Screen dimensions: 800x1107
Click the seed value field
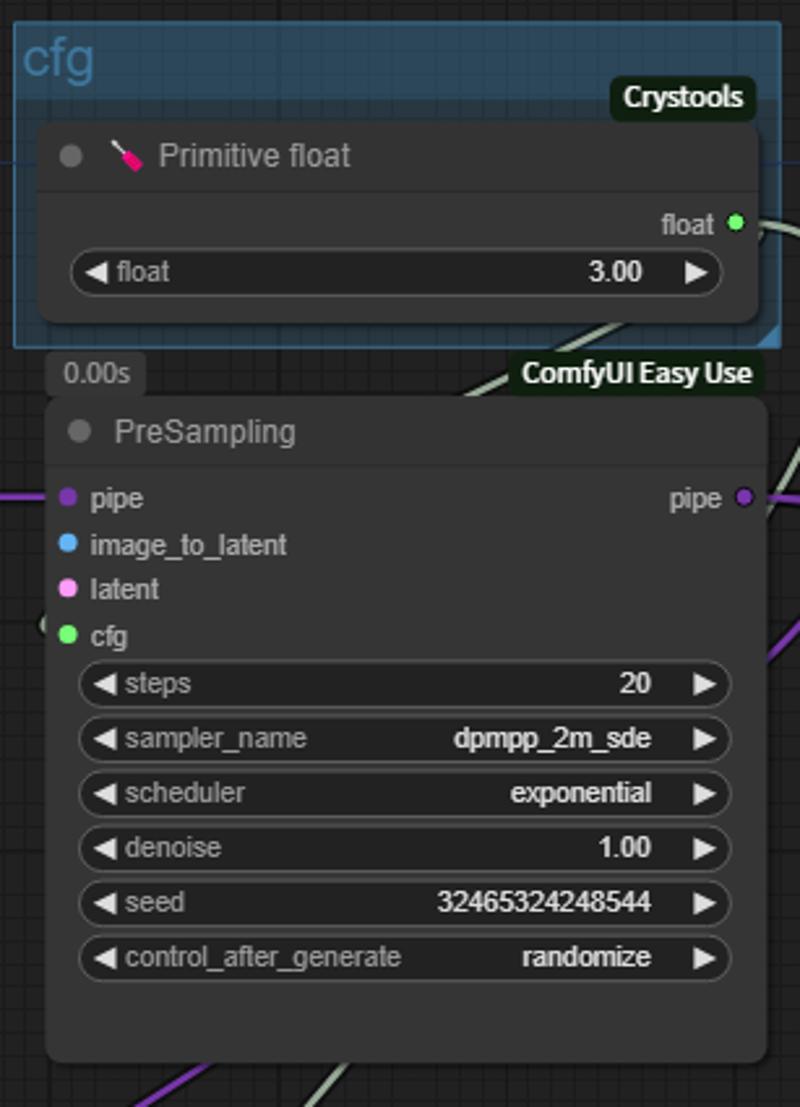[404, 902]
